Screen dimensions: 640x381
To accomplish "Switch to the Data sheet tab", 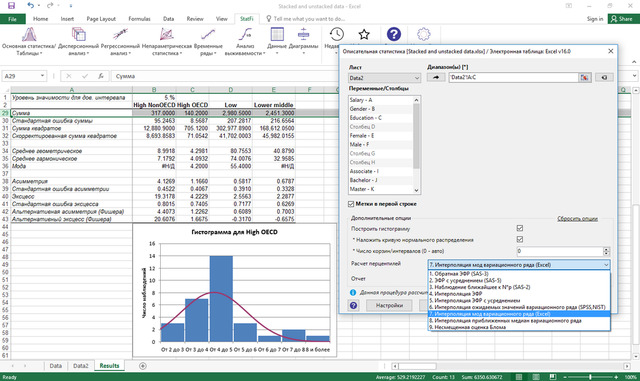I will (x=56, y=366).
